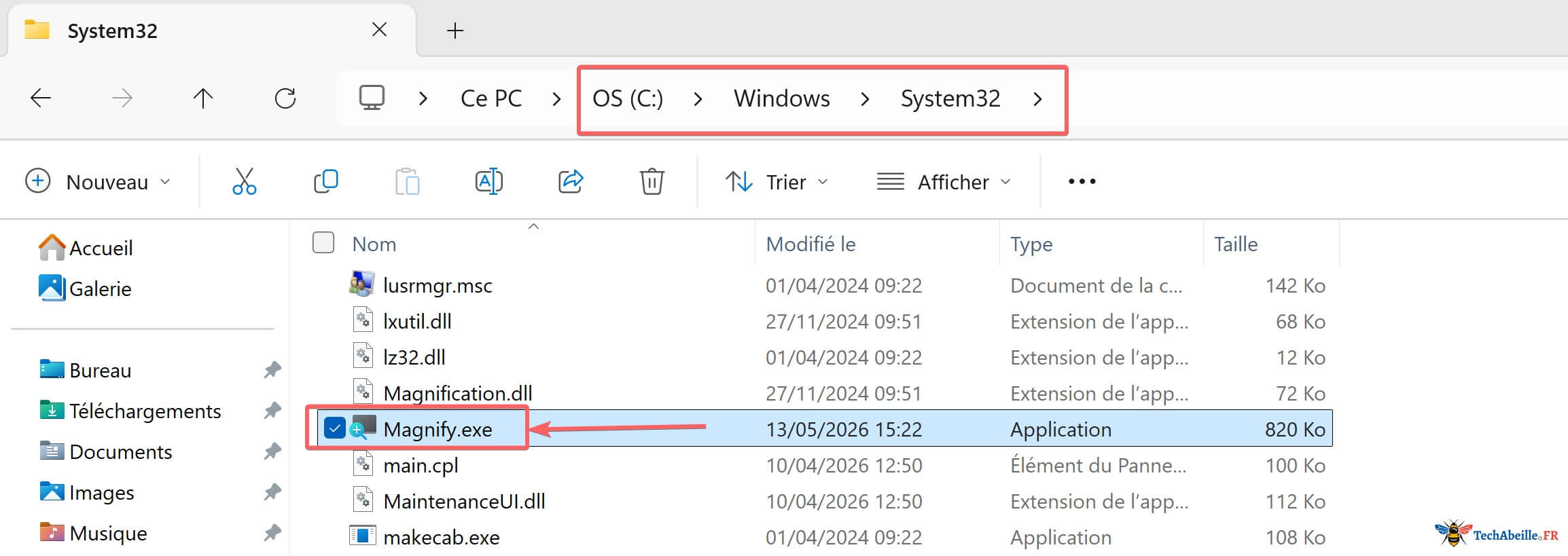Open the three-dot more options menu
The width and height of the screenshot is (1568, 556).
[1082, 181]
